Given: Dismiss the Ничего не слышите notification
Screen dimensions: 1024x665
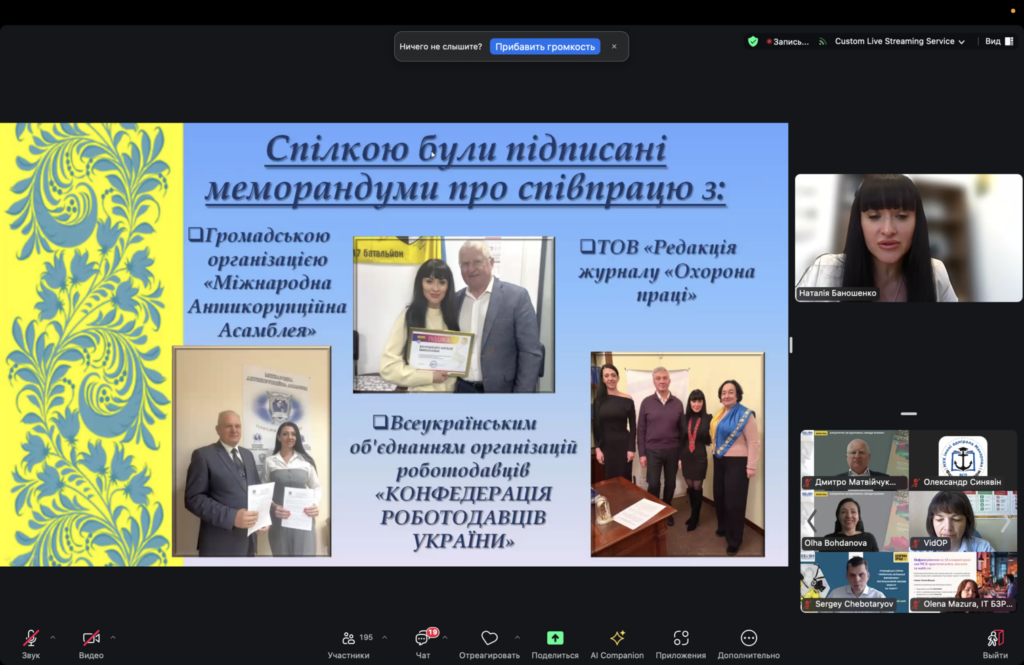Looking at the screenshot, I should pos(614,46).
